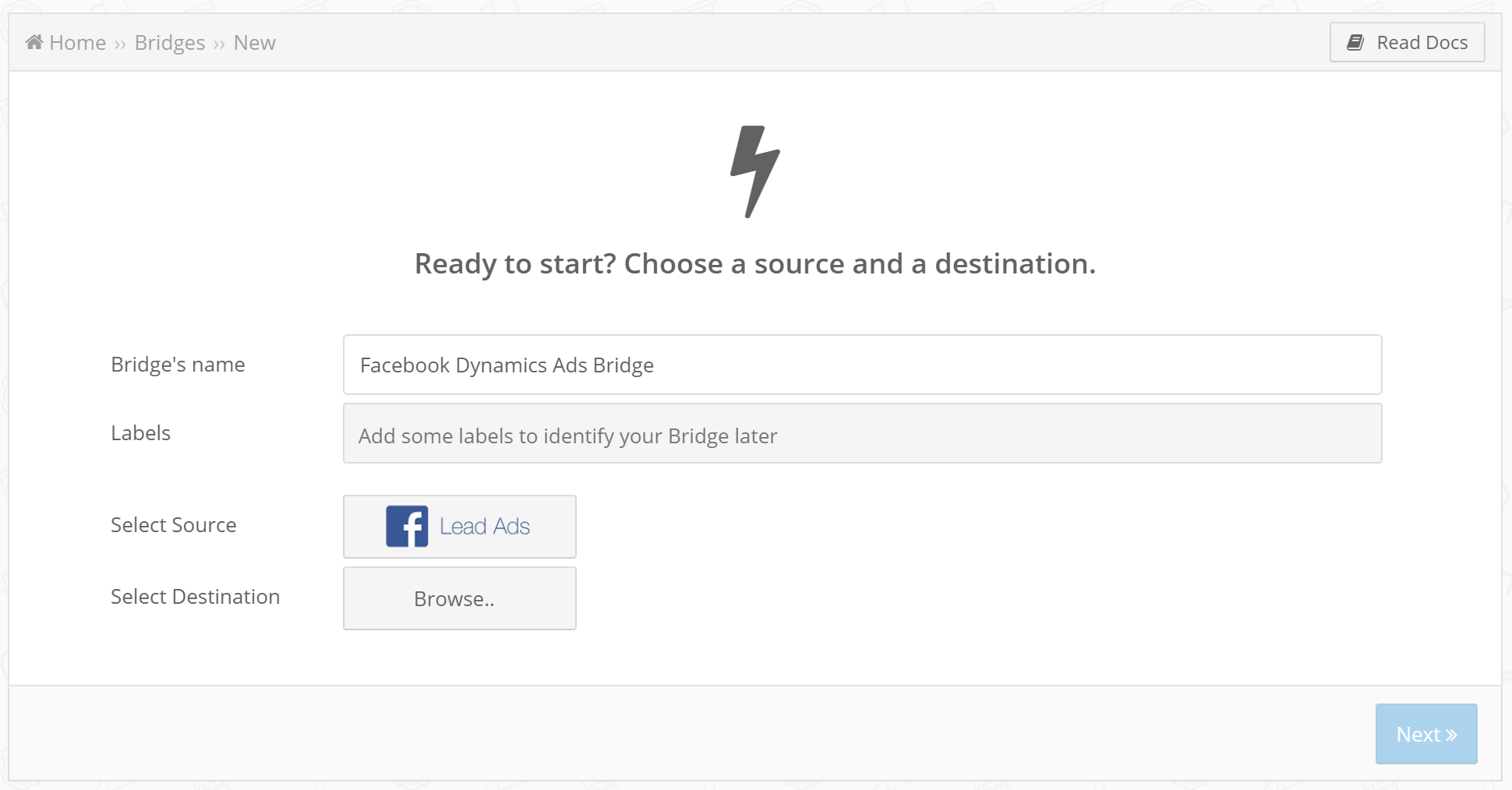
Task: Click the book icon beside Read Docs
Action: click(x=1355, y=42)
